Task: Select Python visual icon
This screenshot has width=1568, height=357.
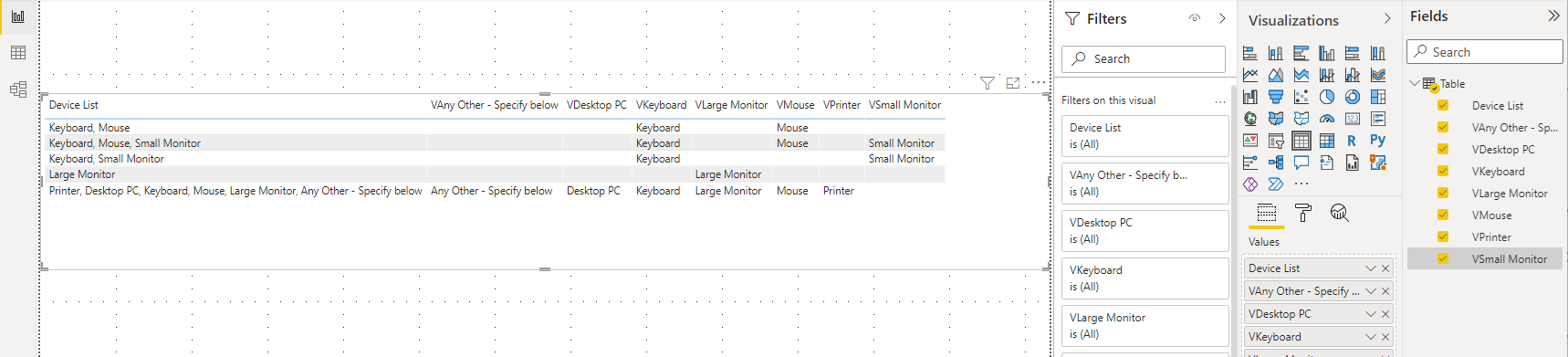Action: pyautogui.click(x=1378, y=141)
